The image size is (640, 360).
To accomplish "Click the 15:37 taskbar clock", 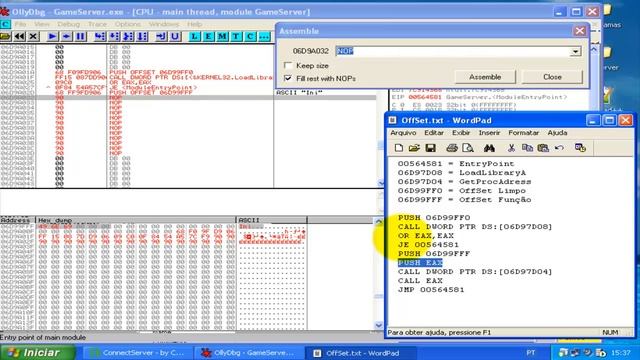I will (621, 352).
